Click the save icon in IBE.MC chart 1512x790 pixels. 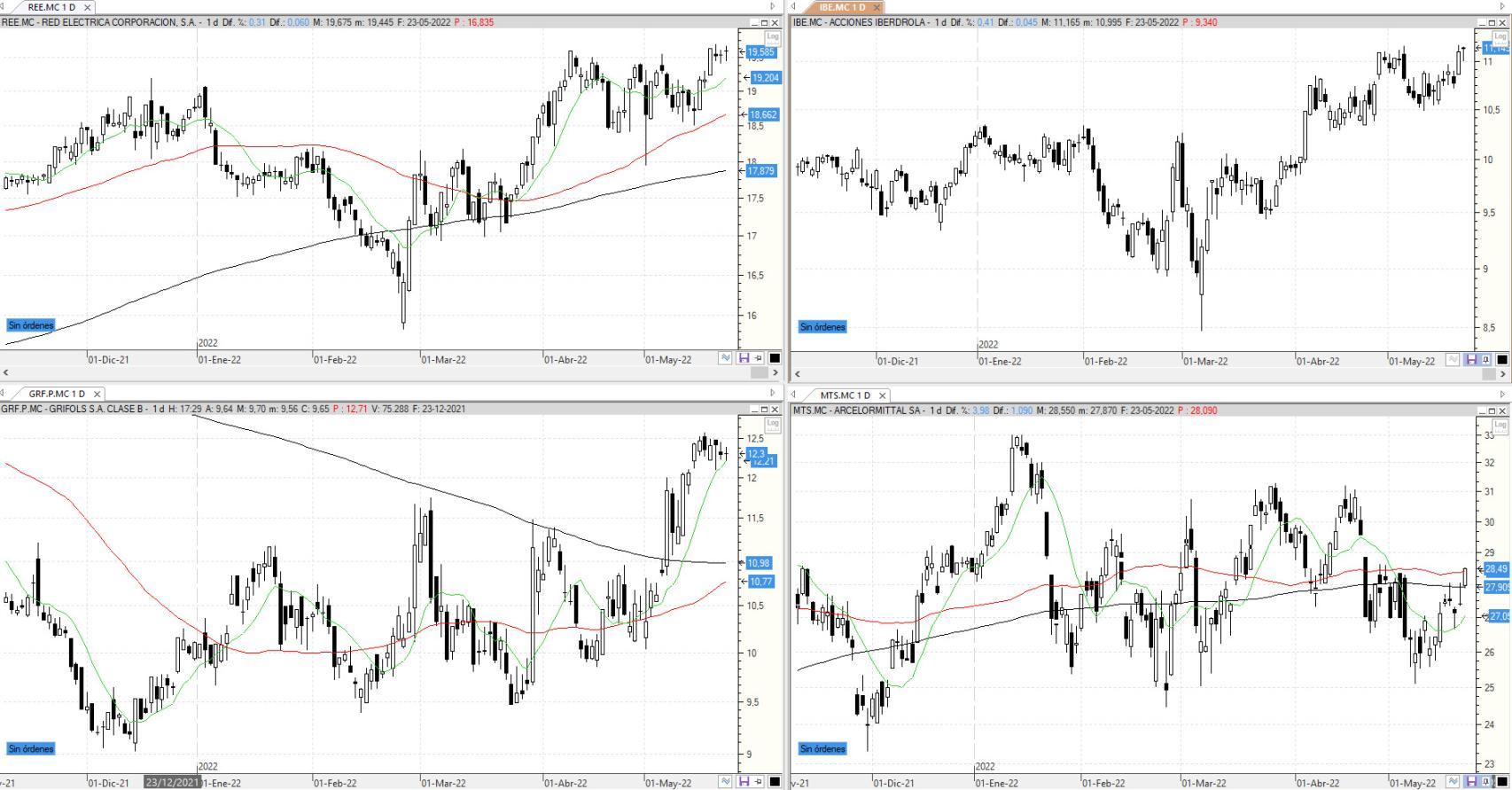[x=1471, y=360]
